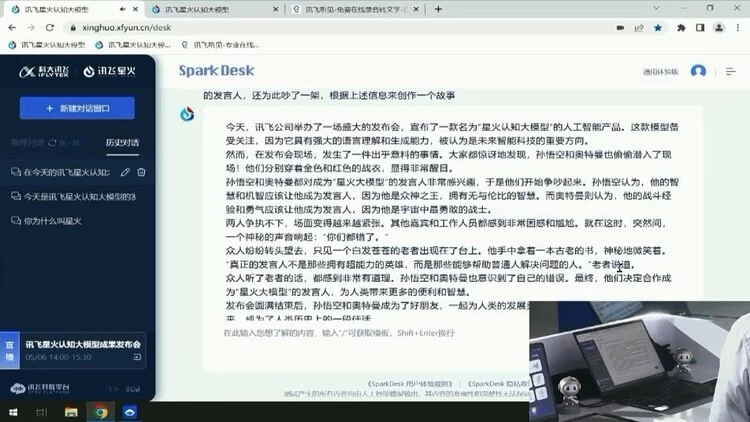Image resolution: width=750 pixels, height=422 pixels.
Task: Open the 星火认知大模型成果发布会 live banner
Action: 78,350
